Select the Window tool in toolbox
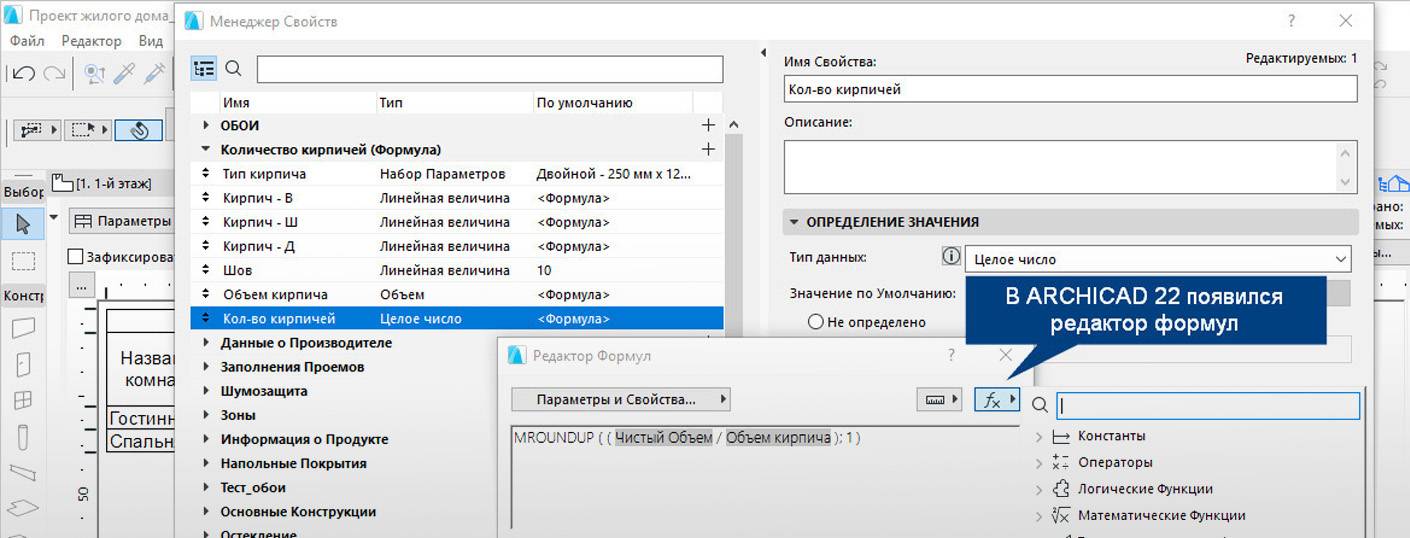This screenshot has width=1410, height=538. 22,401
